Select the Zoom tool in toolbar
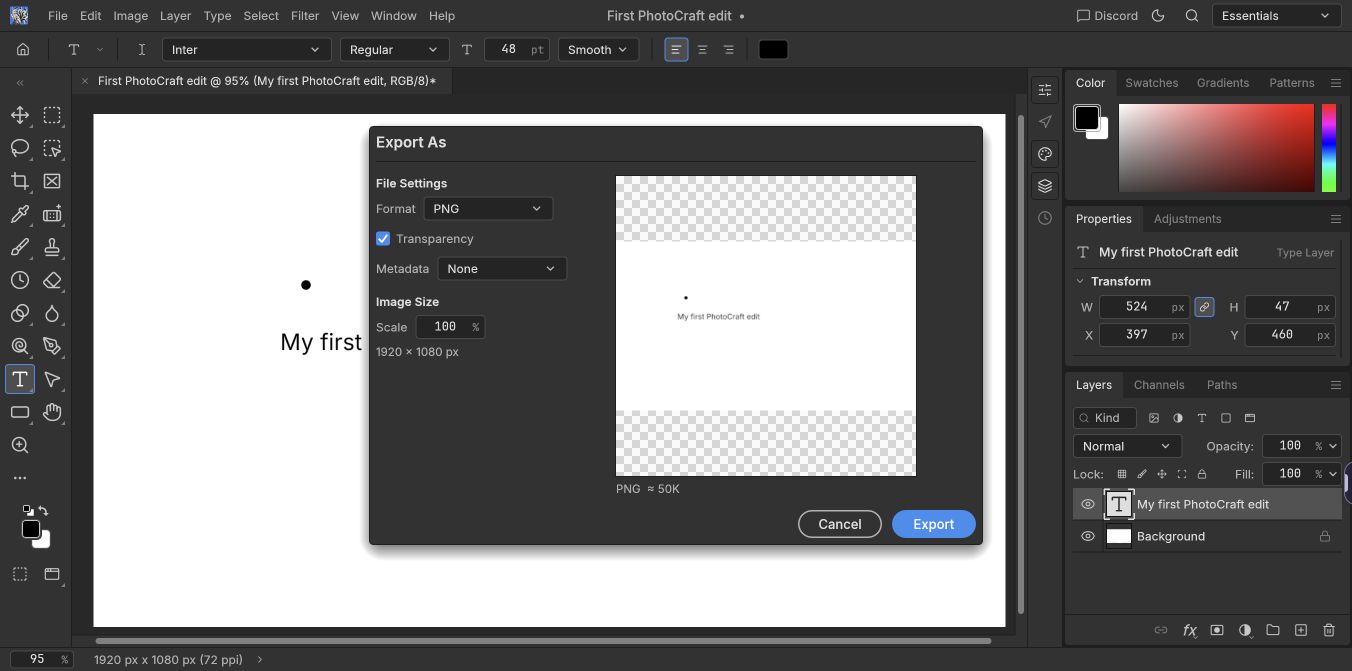 click(20, 445)
